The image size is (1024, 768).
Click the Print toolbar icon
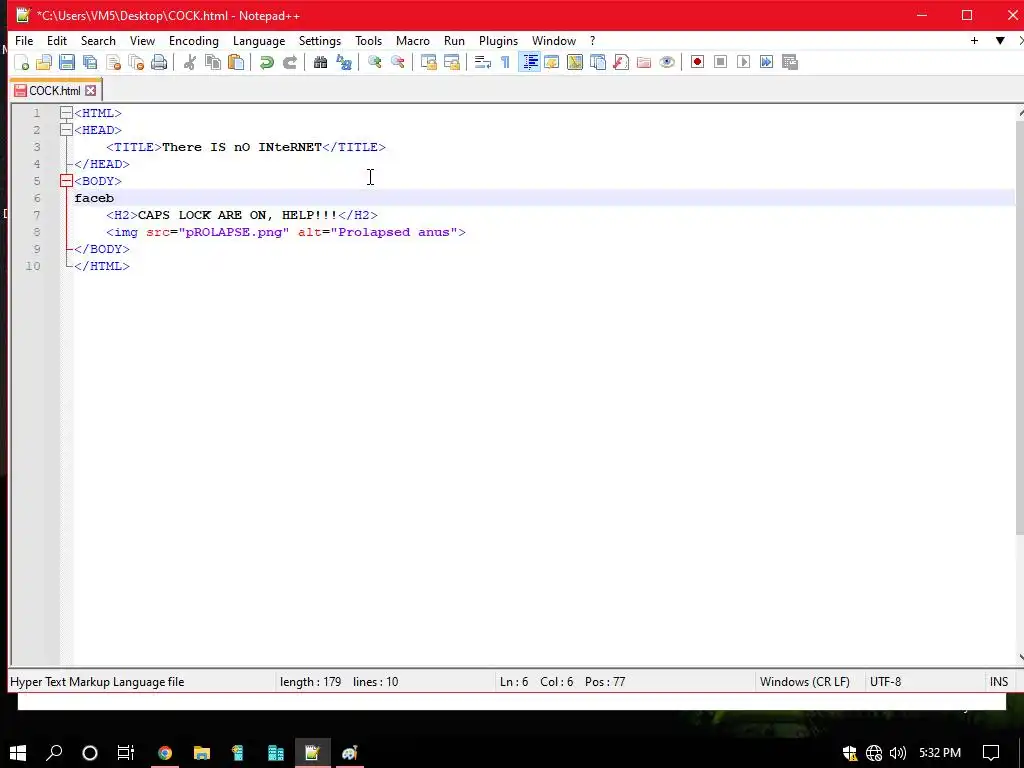tap(159, 62)
